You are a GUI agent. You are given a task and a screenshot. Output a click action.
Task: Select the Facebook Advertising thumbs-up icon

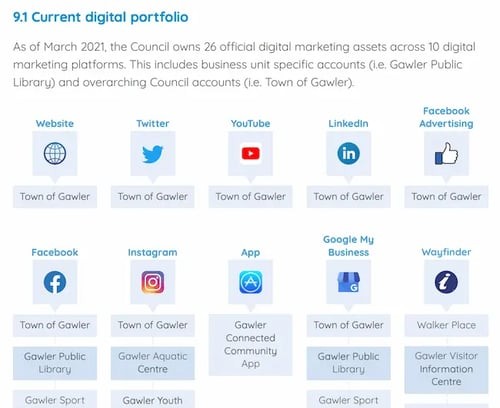click(446, 154)
